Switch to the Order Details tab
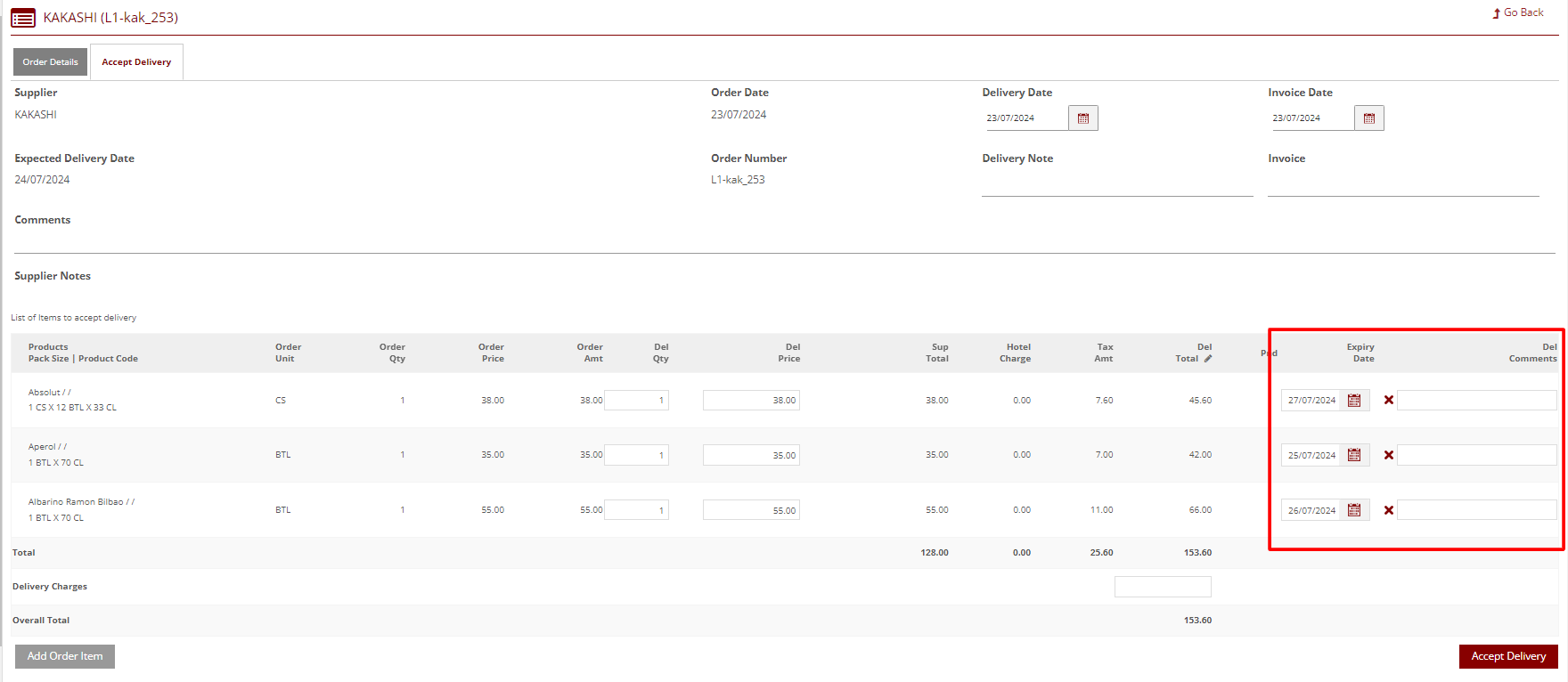This screenshot has height=682, width=1568. pyautogui.click(x=50, y=62)
